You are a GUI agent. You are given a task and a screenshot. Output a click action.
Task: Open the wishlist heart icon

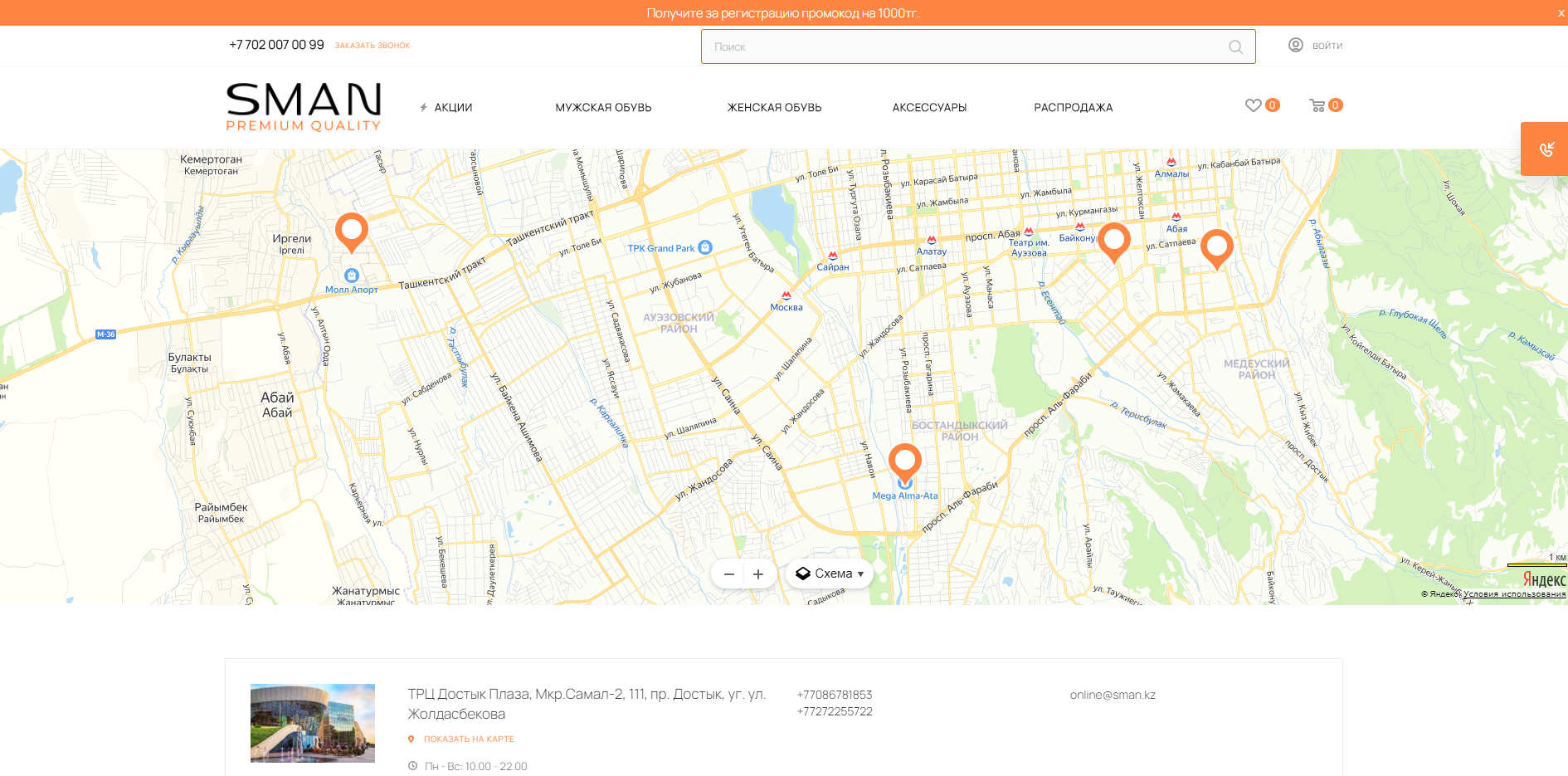(1254, 105)
